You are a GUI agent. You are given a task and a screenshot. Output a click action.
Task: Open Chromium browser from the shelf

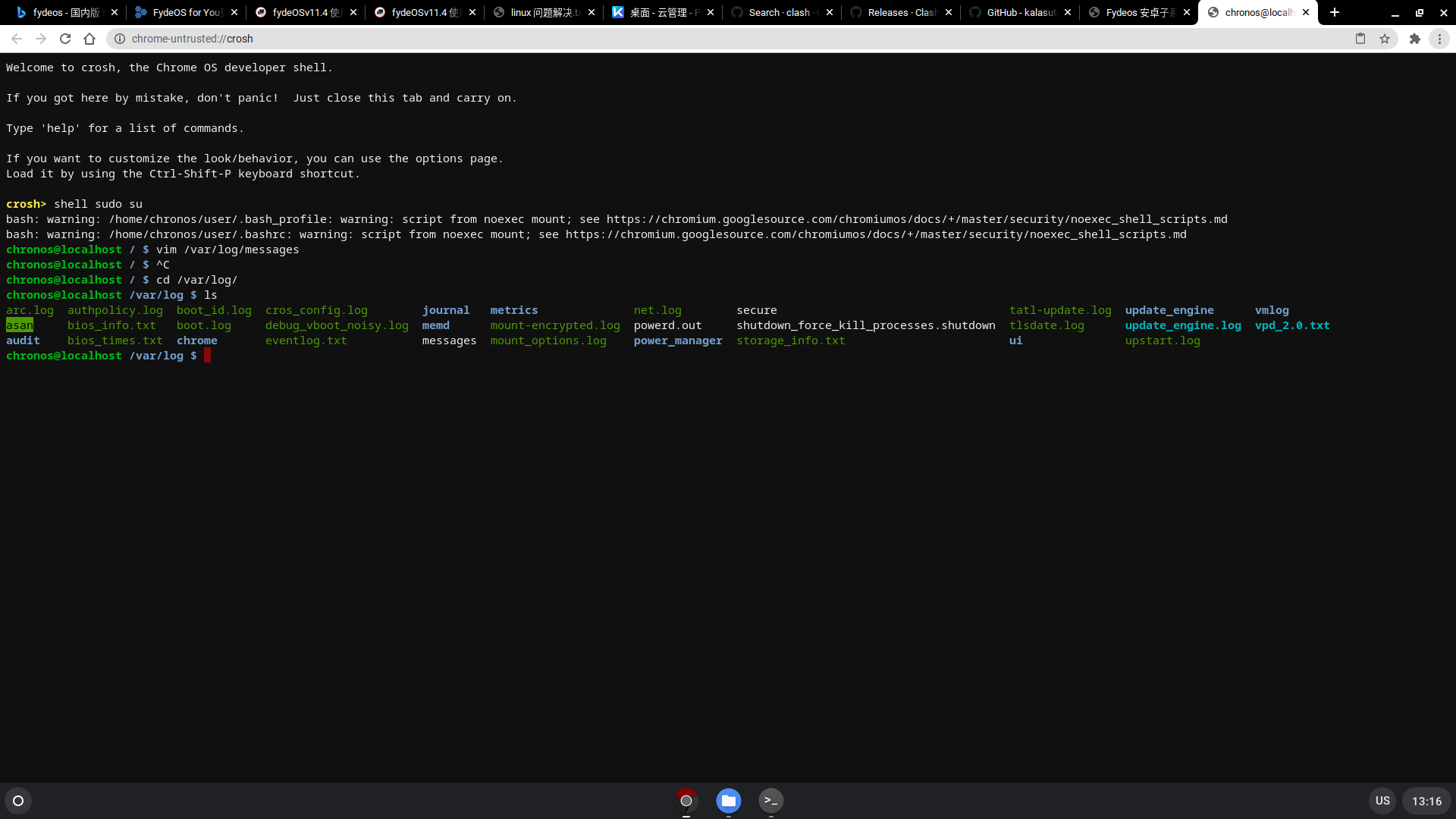click(x=686, y=801)
